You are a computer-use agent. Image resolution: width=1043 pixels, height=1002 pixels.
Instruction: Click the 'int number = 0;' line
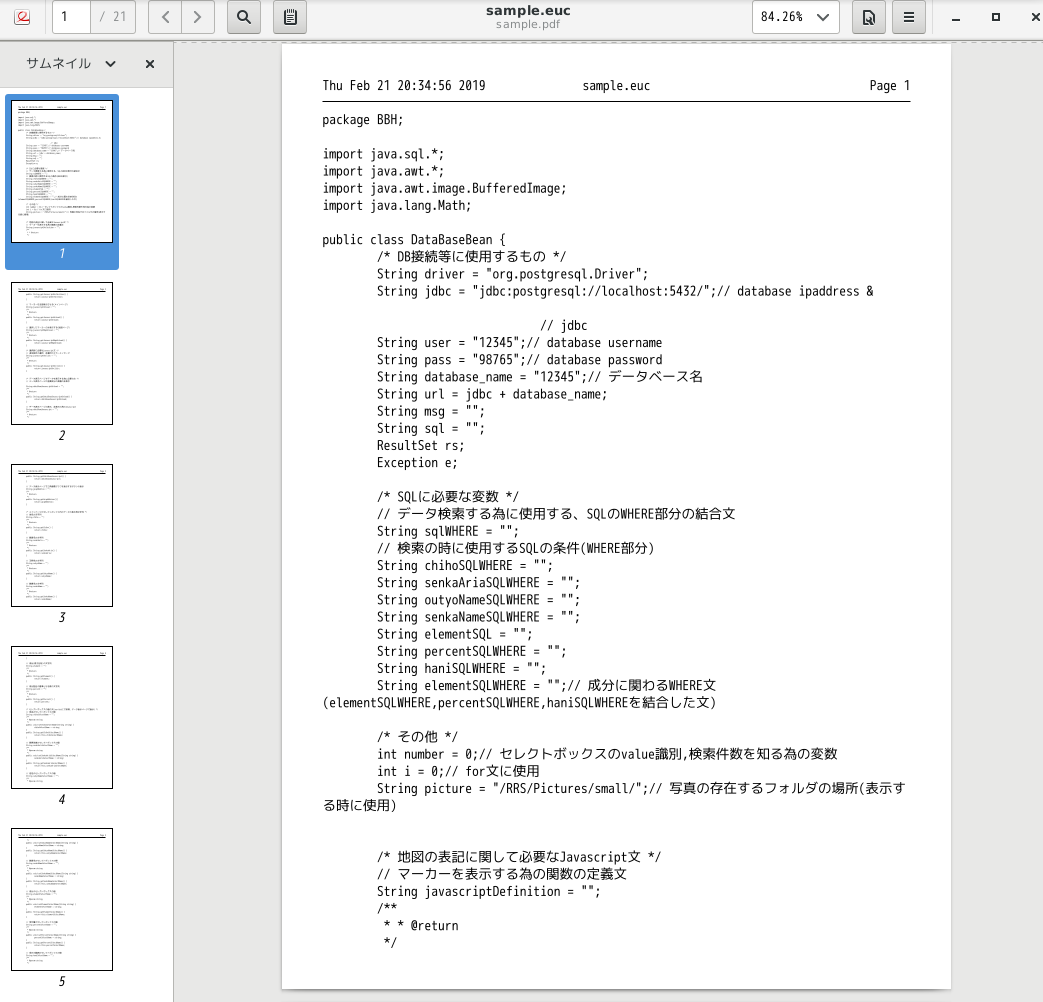607,754
